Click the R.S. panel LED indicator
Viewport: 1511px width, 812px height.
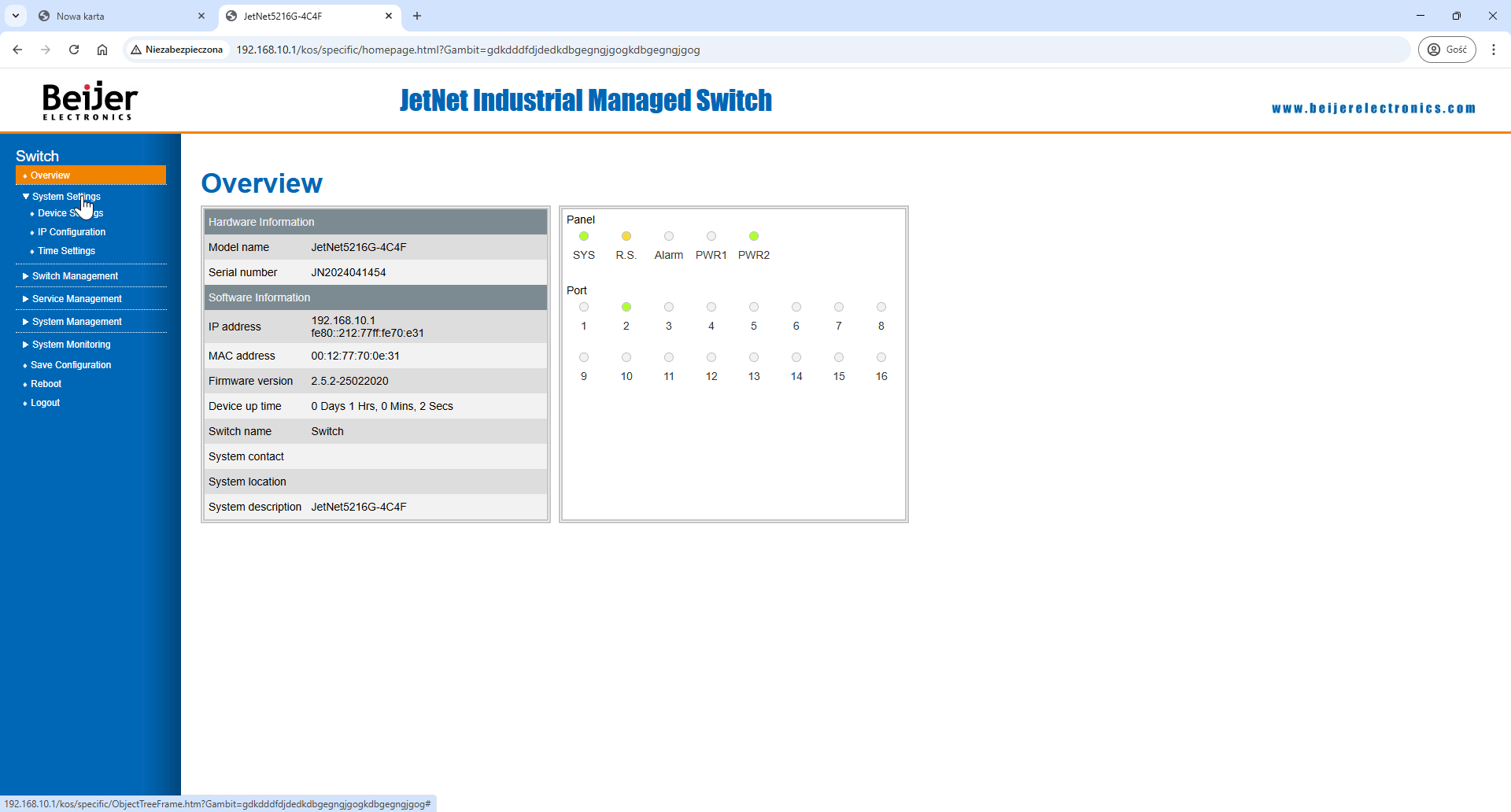click(626, 236)
